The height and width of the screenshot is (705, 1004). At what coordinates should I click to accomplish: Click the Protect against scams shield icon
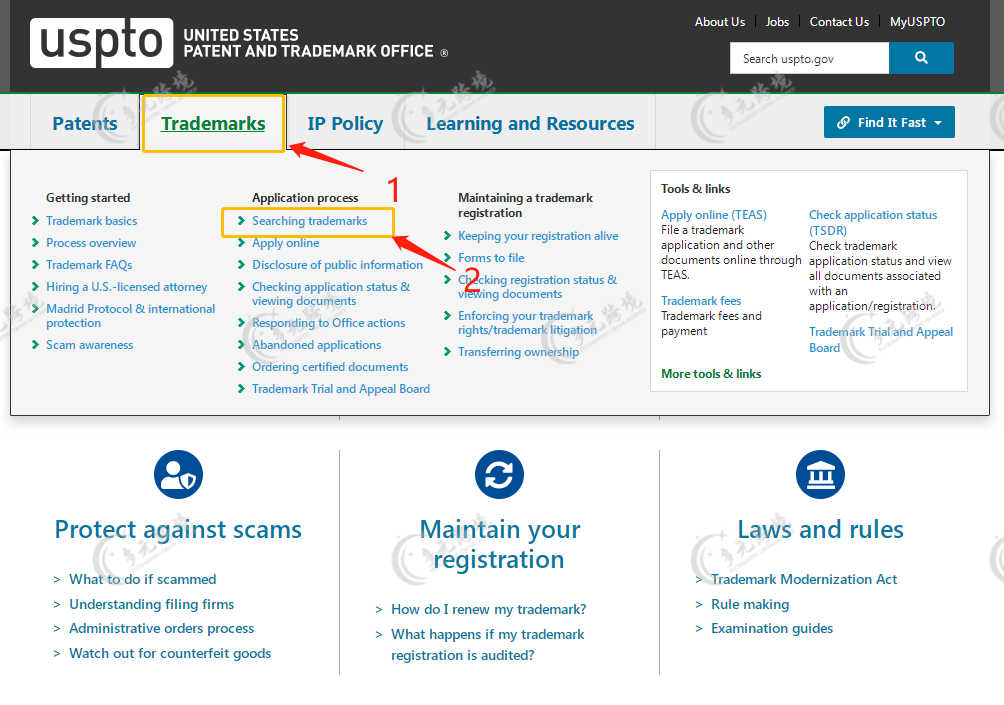point(179,474)
